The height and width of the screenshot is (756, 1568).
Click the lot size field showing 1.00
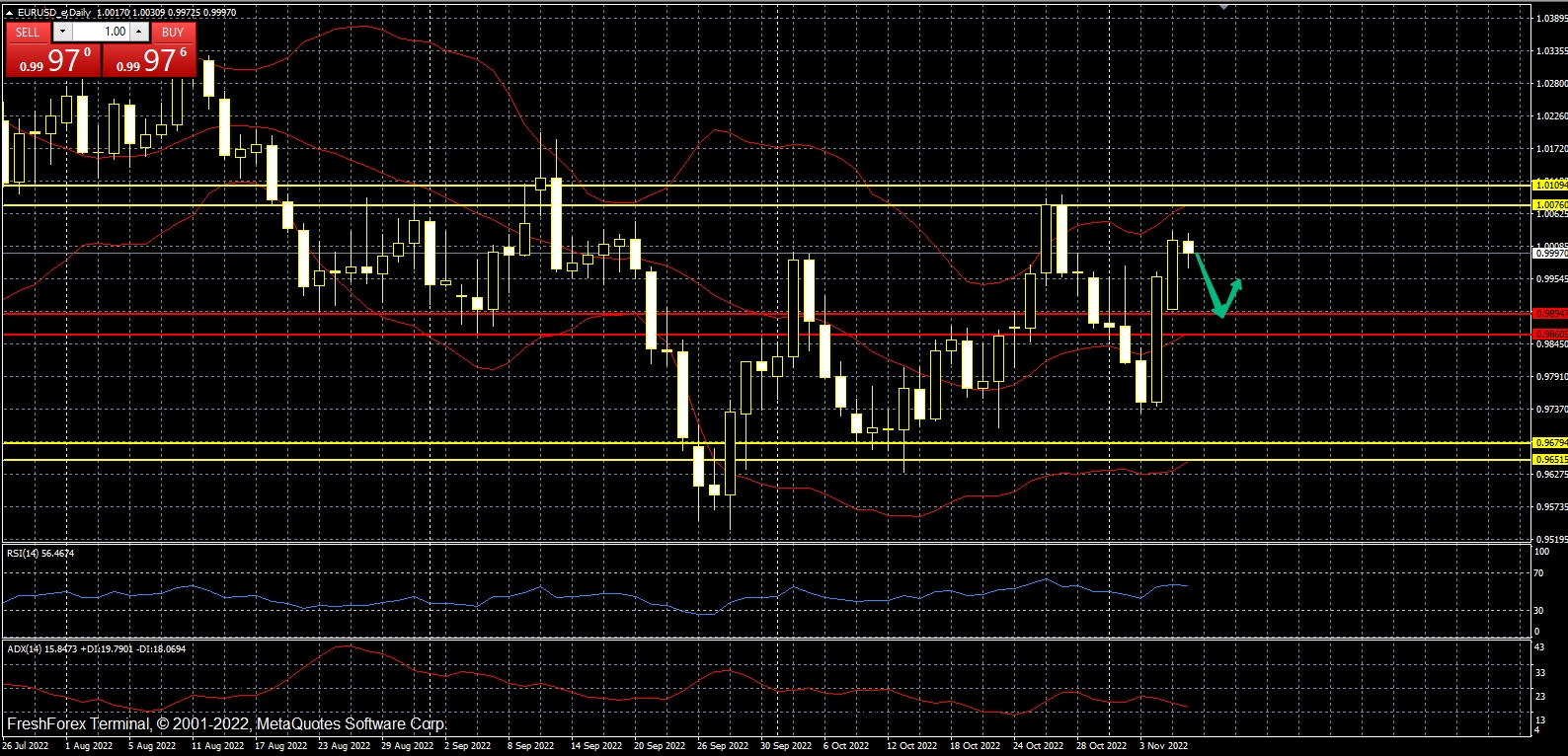click(101, 32)
